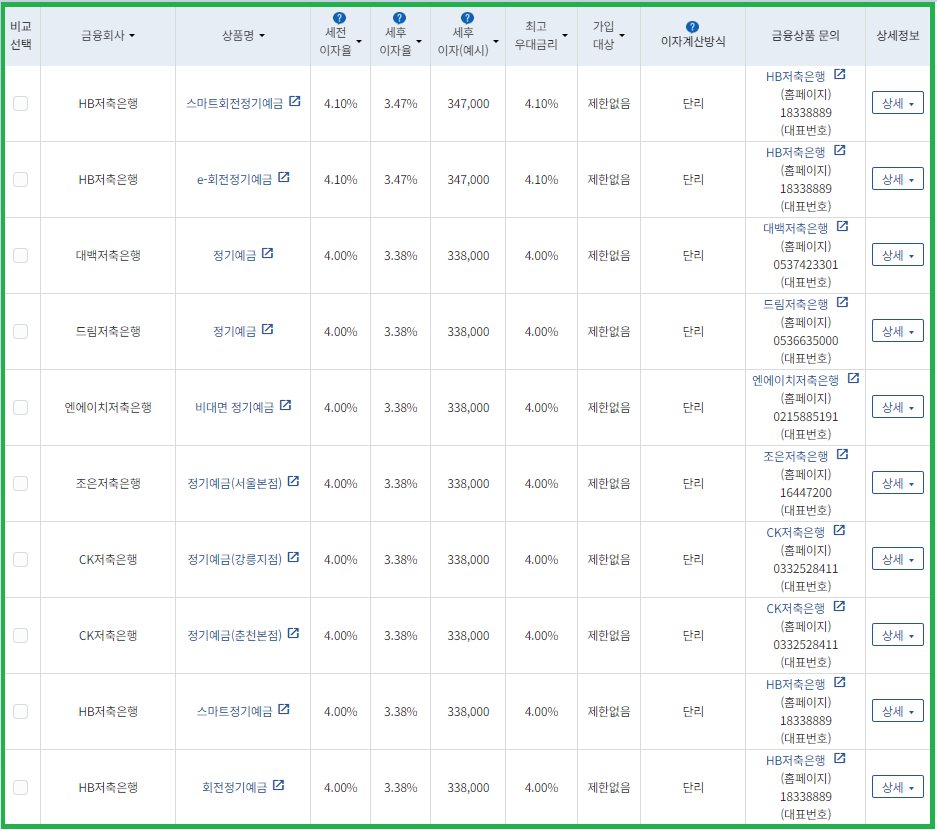Open external link icon beside 정기예금(춘천본점)

pos(293,633)
